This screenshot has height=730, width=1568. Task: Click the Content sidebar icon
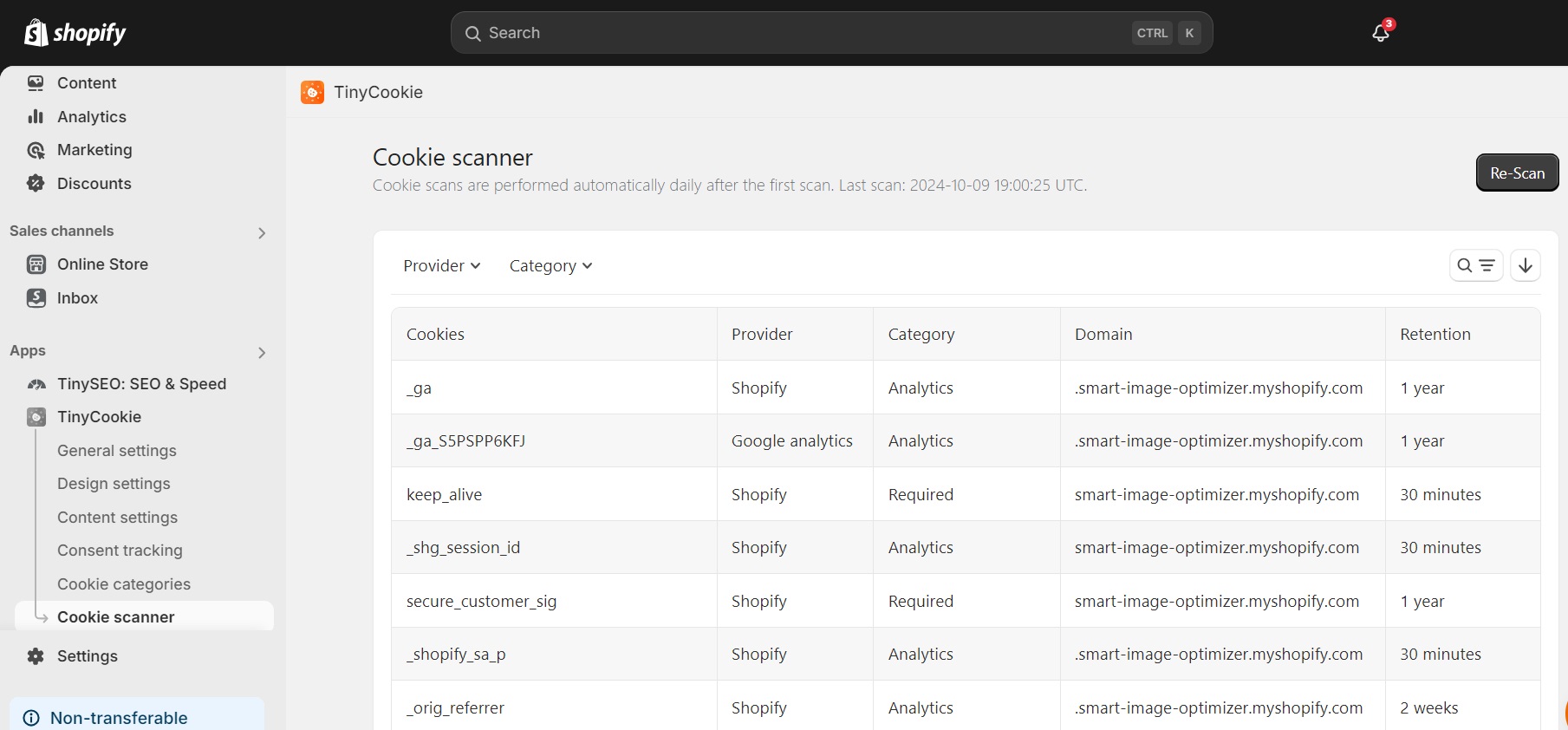[36, 83]
